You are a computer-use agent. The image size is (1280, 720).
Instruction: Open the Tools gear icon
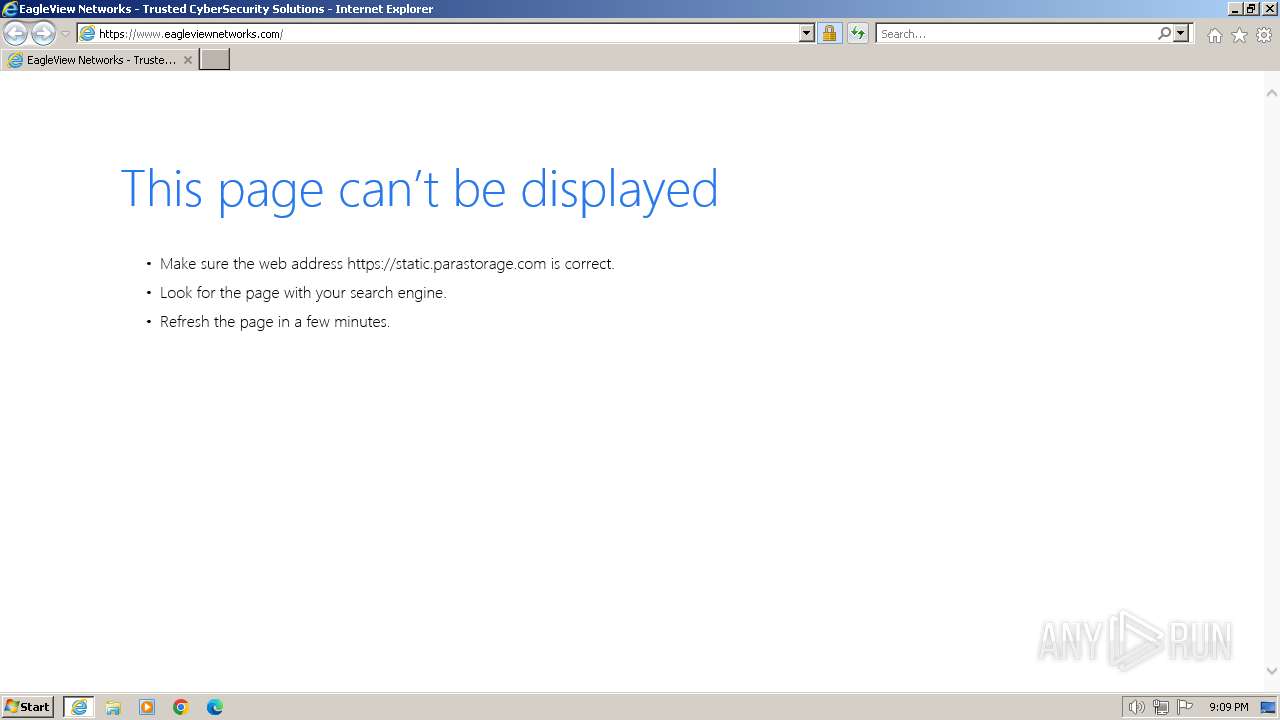(1264, 35)
